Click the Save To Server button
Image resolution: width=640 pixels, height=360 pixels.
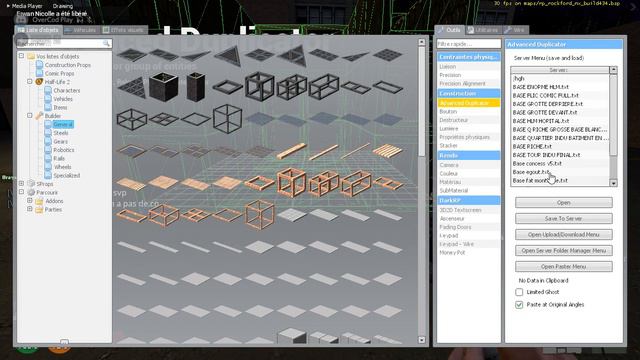pos(563,218)
